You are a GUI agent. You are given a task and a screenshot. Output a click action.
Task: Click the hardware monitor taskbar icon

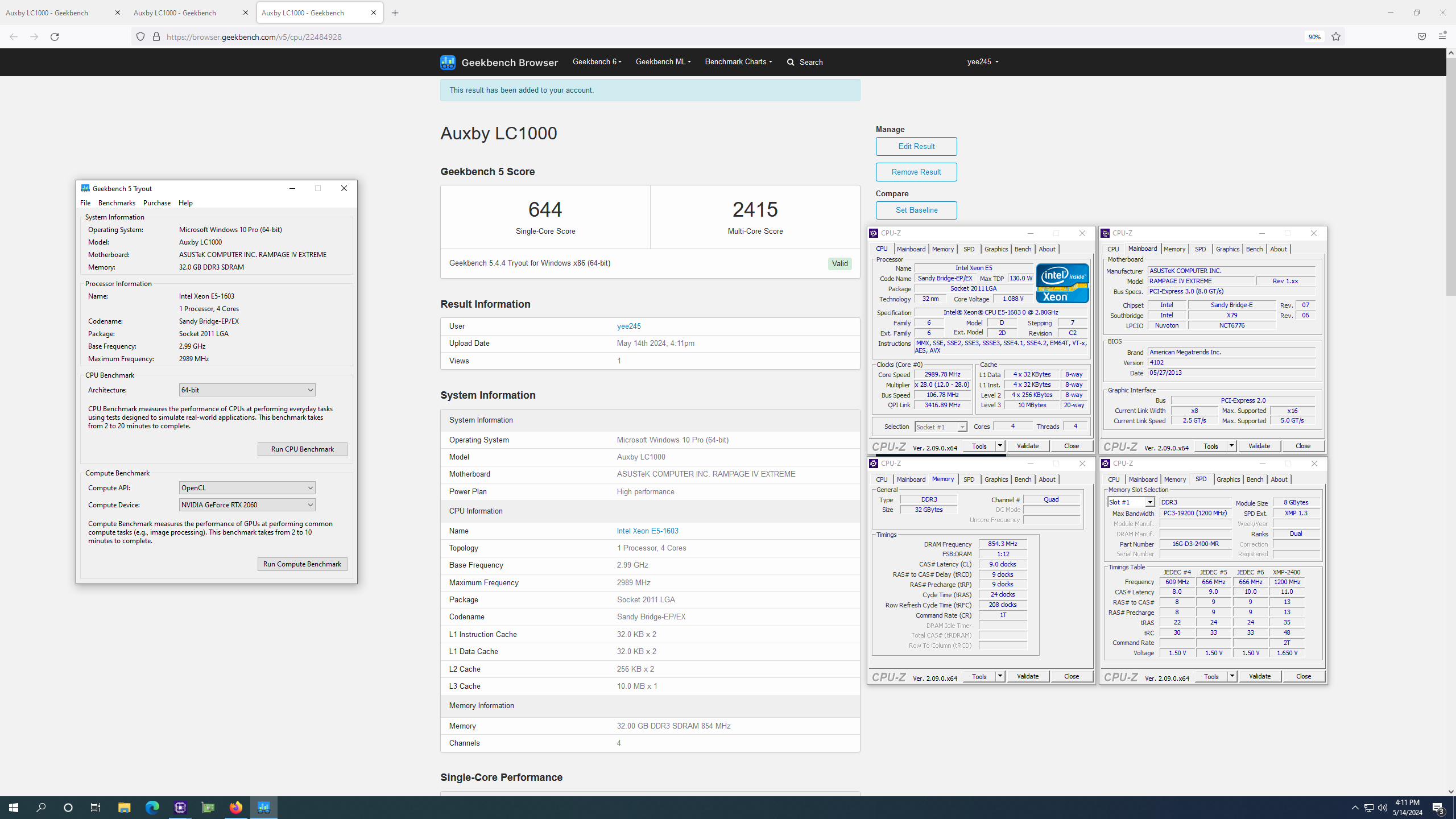coord(208,808)
